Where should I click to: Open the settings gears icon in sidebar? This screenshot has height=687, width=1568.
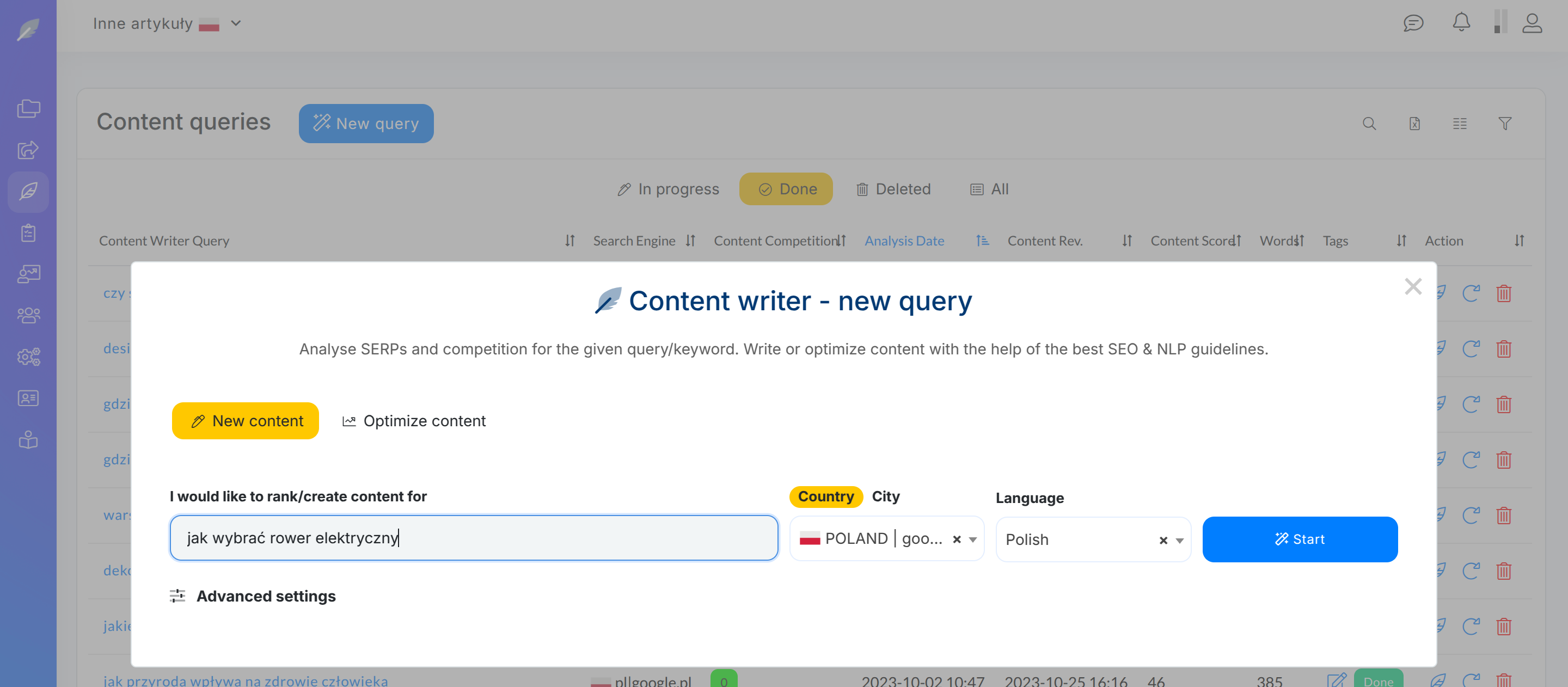(x=28, y=357)
